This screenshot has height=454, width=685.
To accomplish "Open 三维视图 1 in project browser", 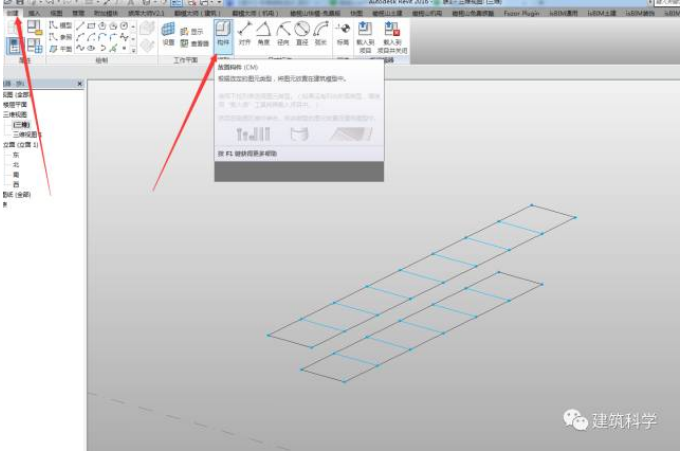I will [27, 135].
